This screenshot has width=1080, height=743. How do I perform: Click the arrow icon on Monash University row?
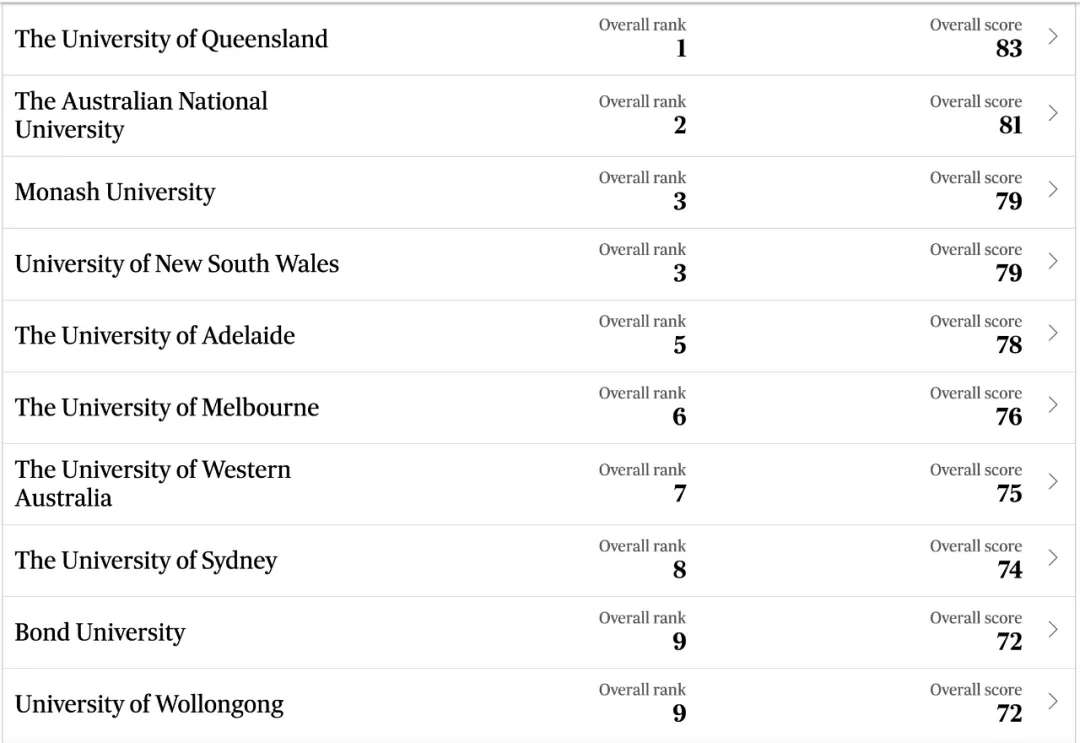[1053, 189]
